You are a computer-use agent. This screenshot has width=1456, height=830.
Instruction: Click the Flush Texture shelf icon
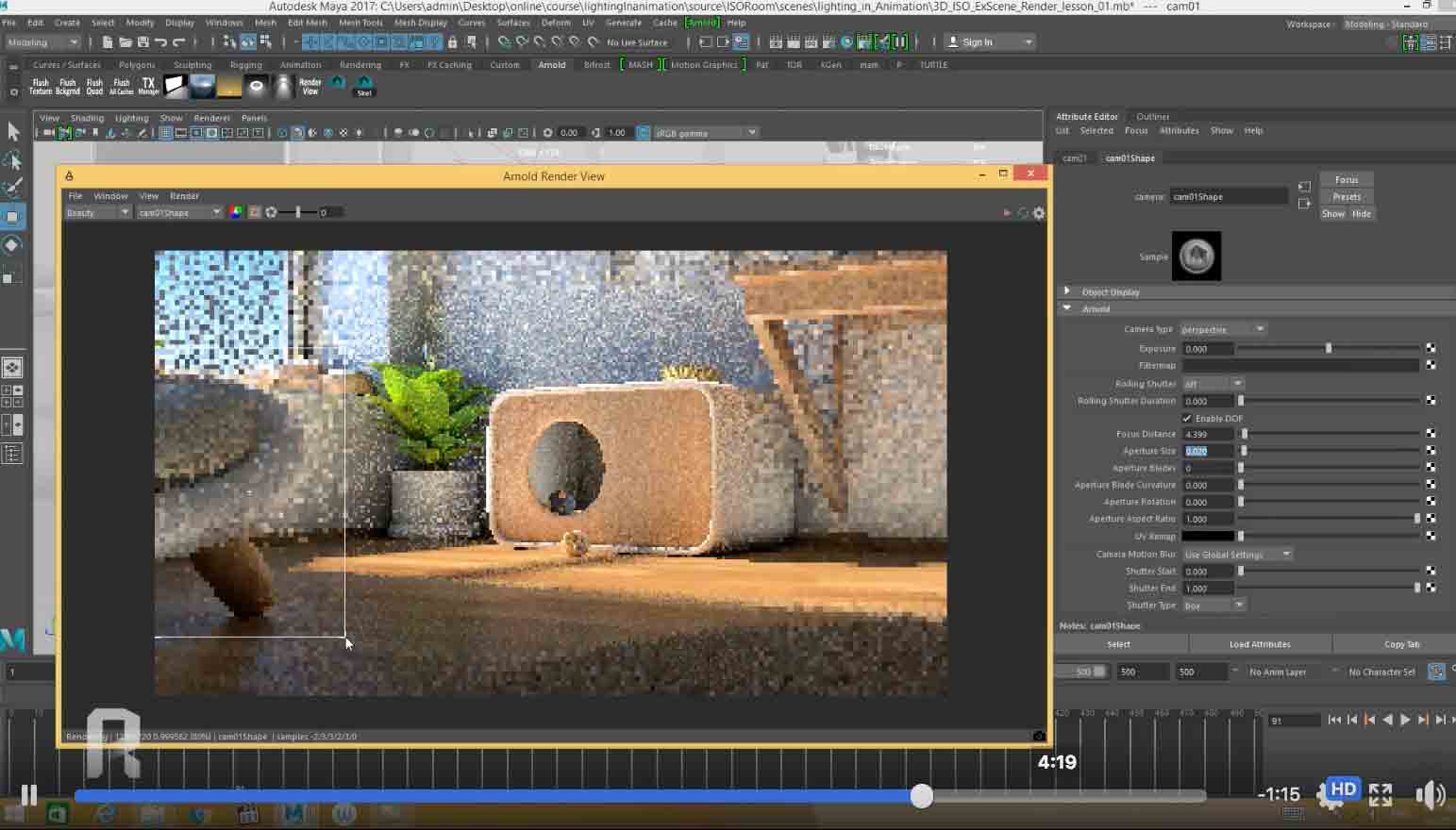(x=41, y=86)
